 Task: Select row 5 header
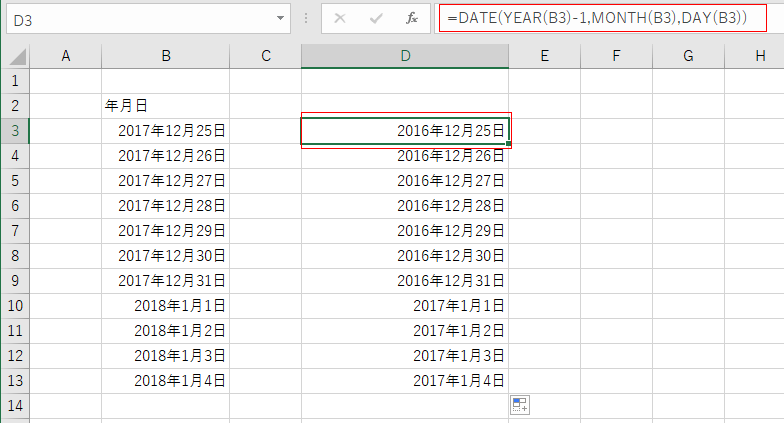tap(15, 180)
